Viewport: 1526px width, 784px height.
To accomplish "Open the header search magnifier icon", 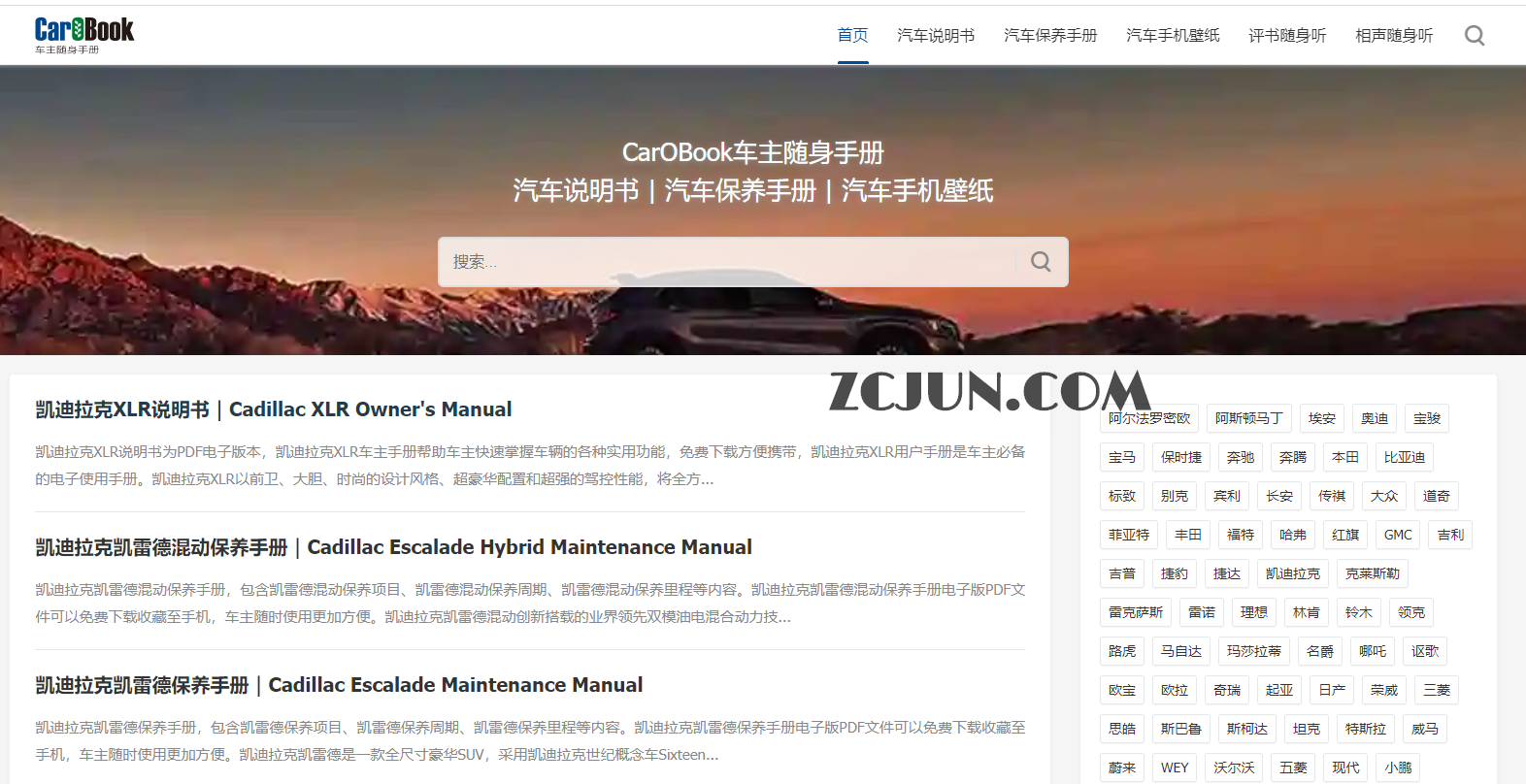I will pos(1475,36).
